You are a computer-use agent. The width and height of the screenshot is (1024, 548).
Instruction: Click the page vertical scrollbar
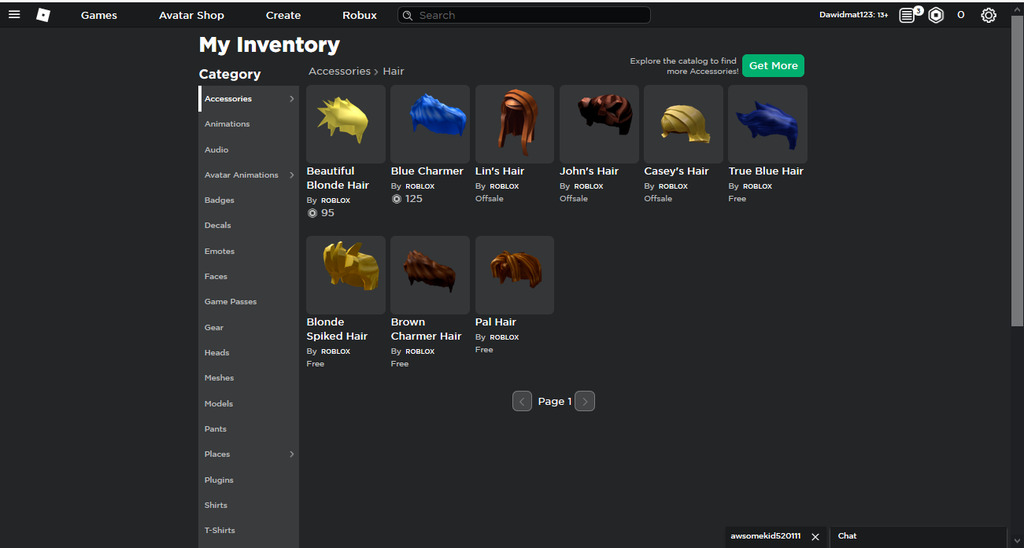1017,170
